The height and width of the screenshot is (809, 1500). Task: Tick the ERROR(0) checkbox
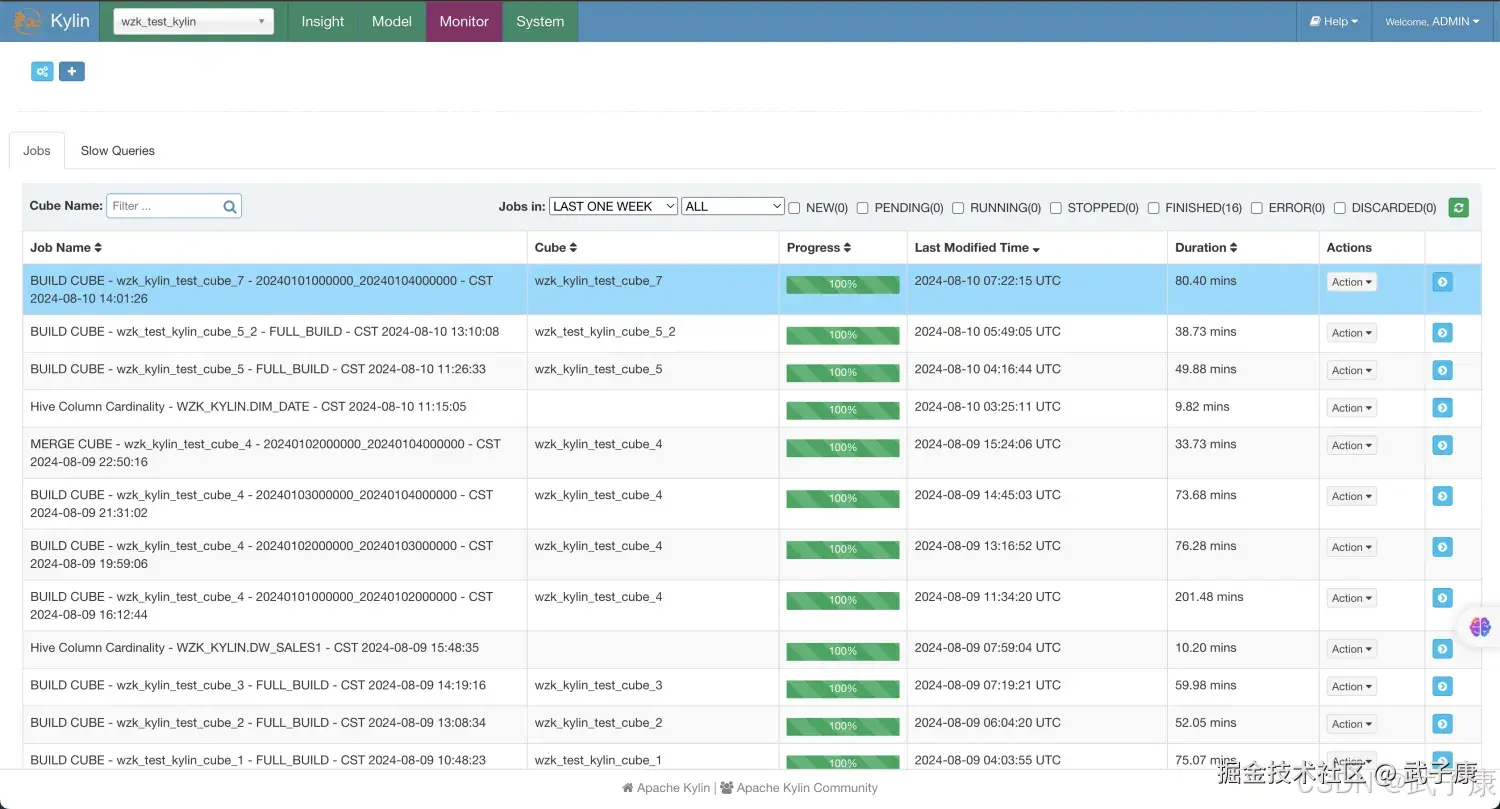click(x=1257, y=208)
